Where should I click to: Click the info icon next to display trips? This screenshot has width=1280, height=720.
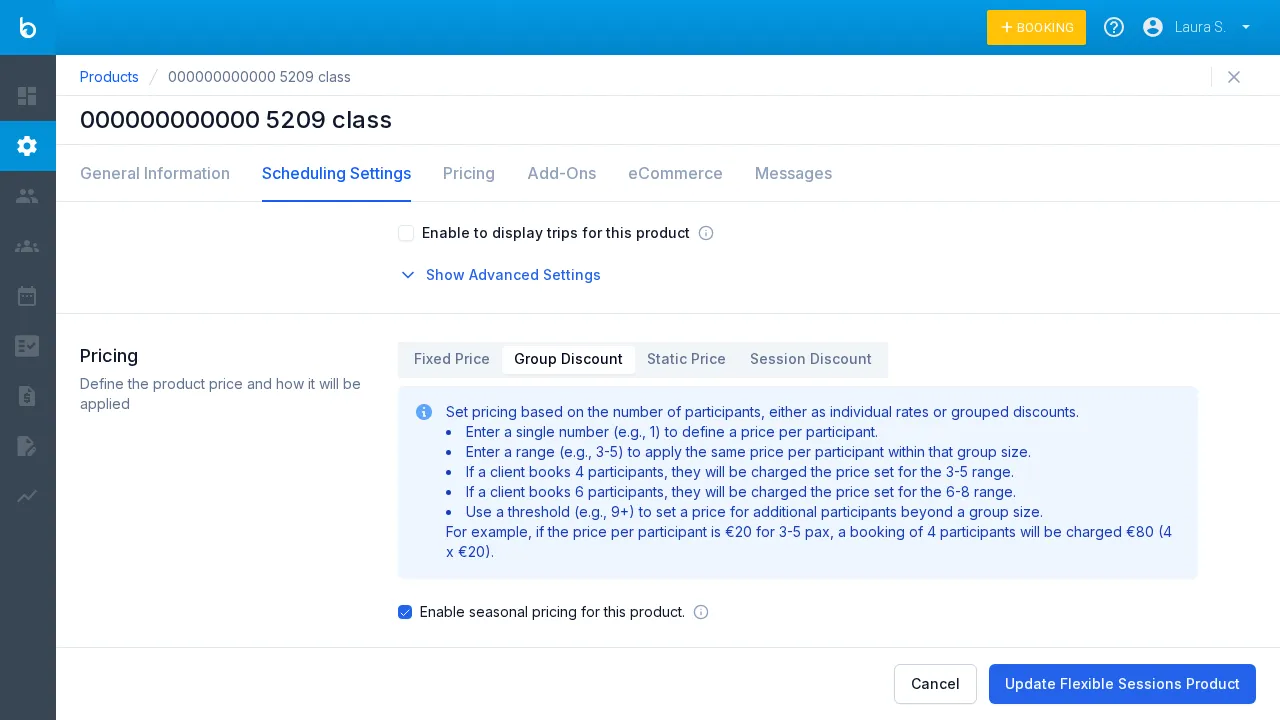706,233
